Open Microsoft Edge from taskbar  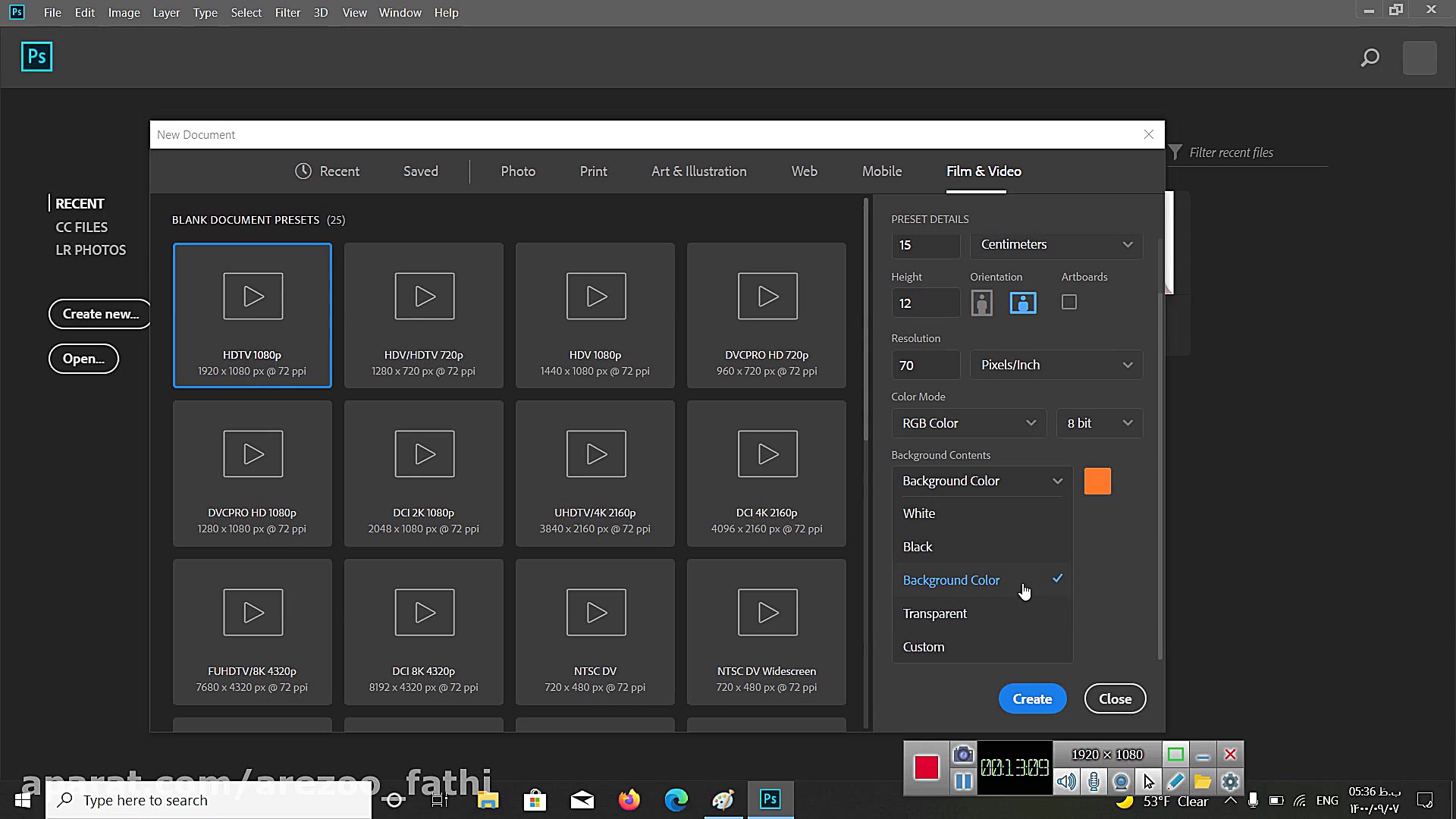(676, 800)
